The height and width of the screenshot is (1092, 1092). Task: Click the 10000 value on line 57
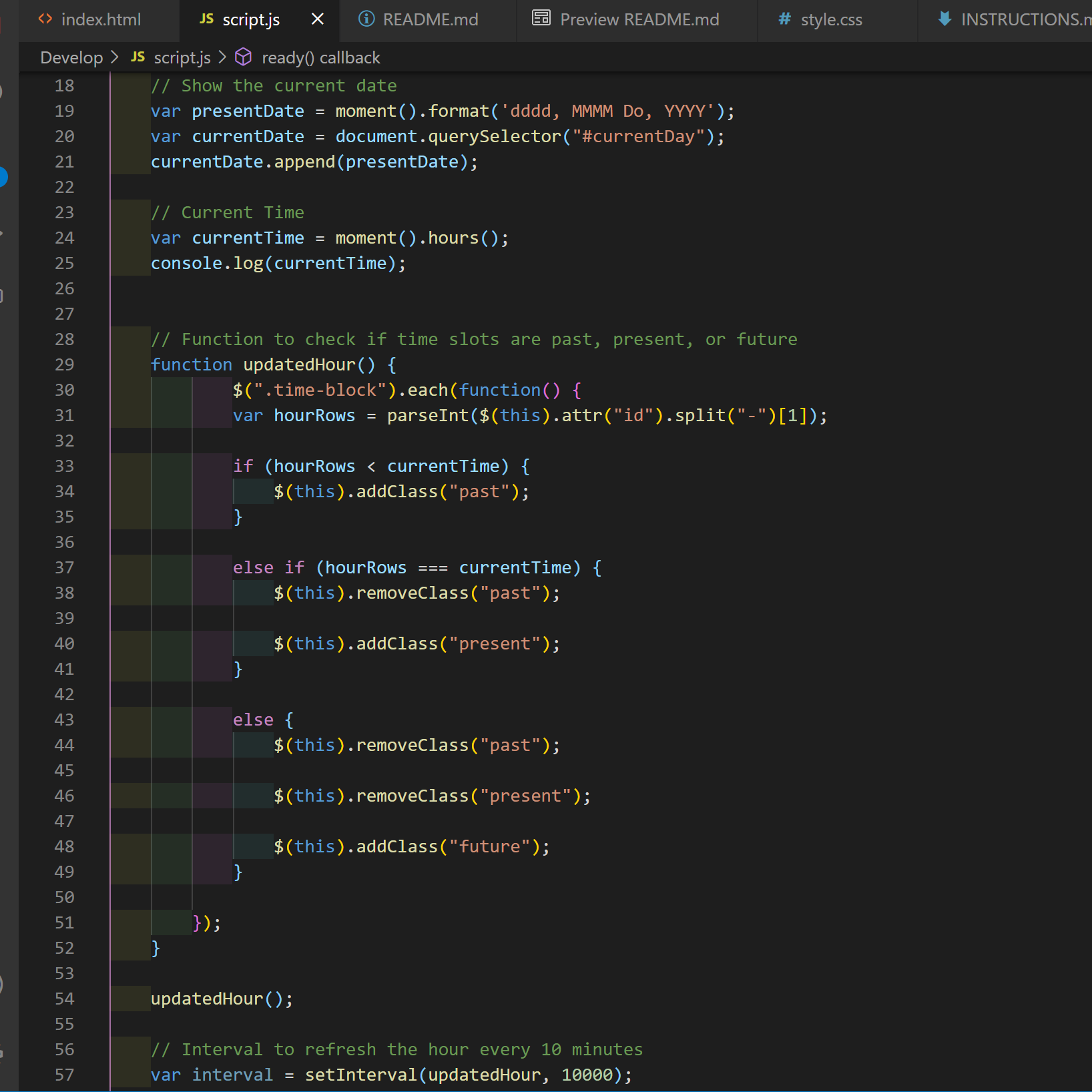pos(587,1075)
